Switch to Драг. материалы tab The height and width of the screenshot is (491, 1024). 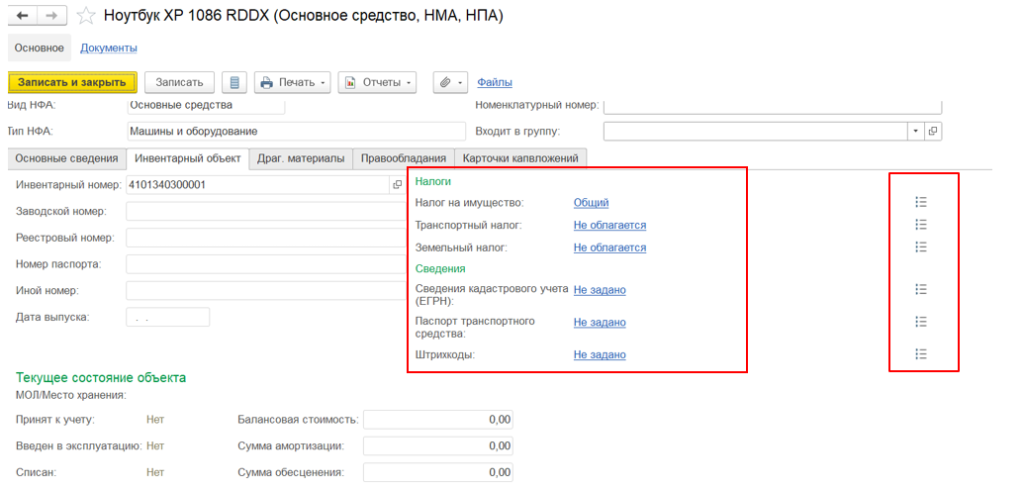point(301,158)
